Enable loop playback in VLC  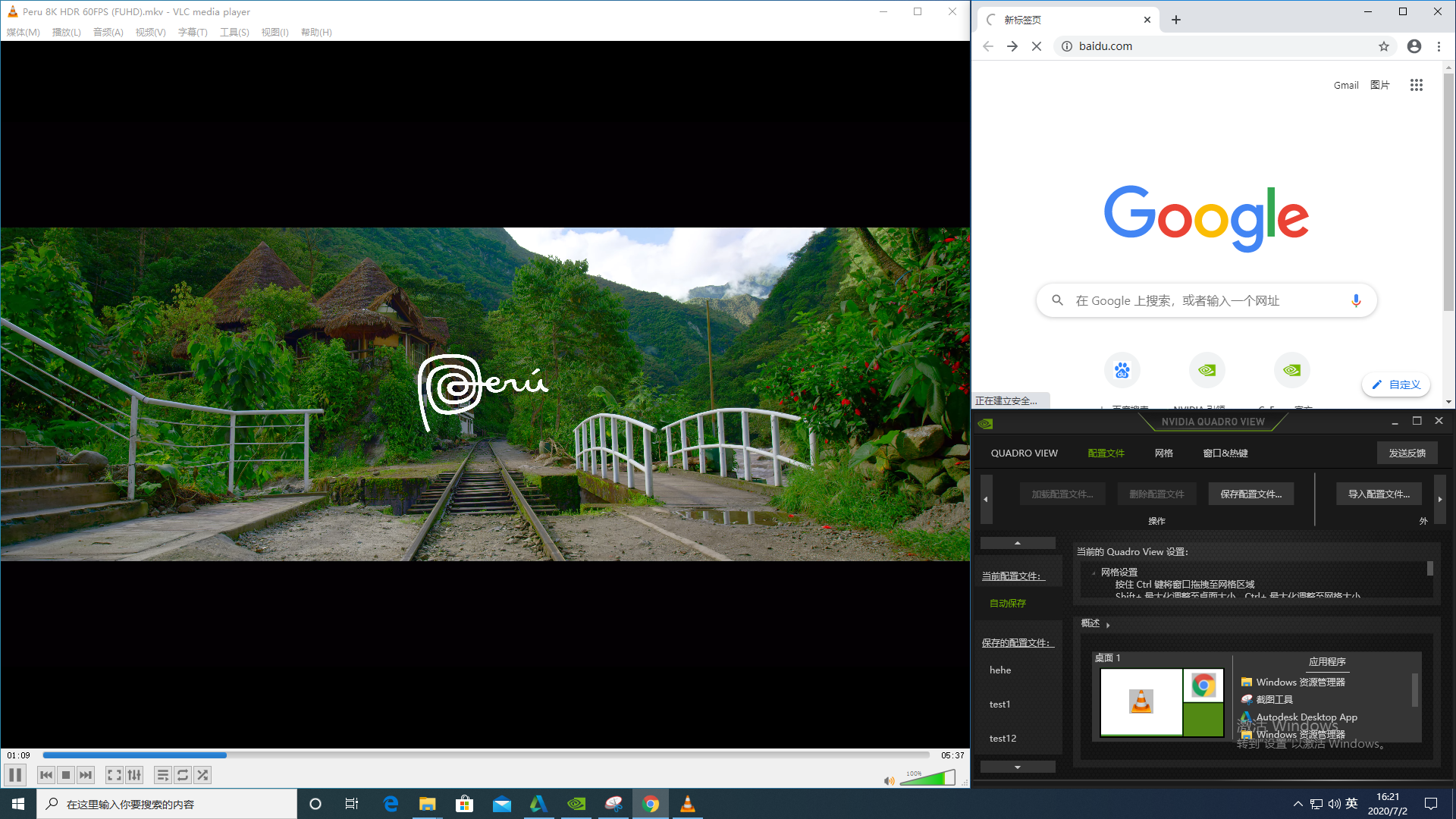[x=183, y=774]
